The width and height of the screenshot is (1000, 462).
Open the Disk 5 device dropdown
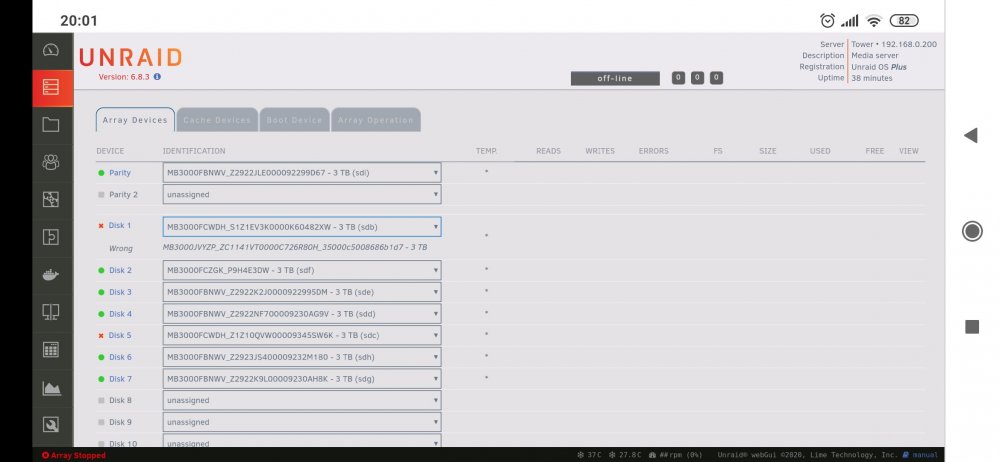(x=302, y=335)
